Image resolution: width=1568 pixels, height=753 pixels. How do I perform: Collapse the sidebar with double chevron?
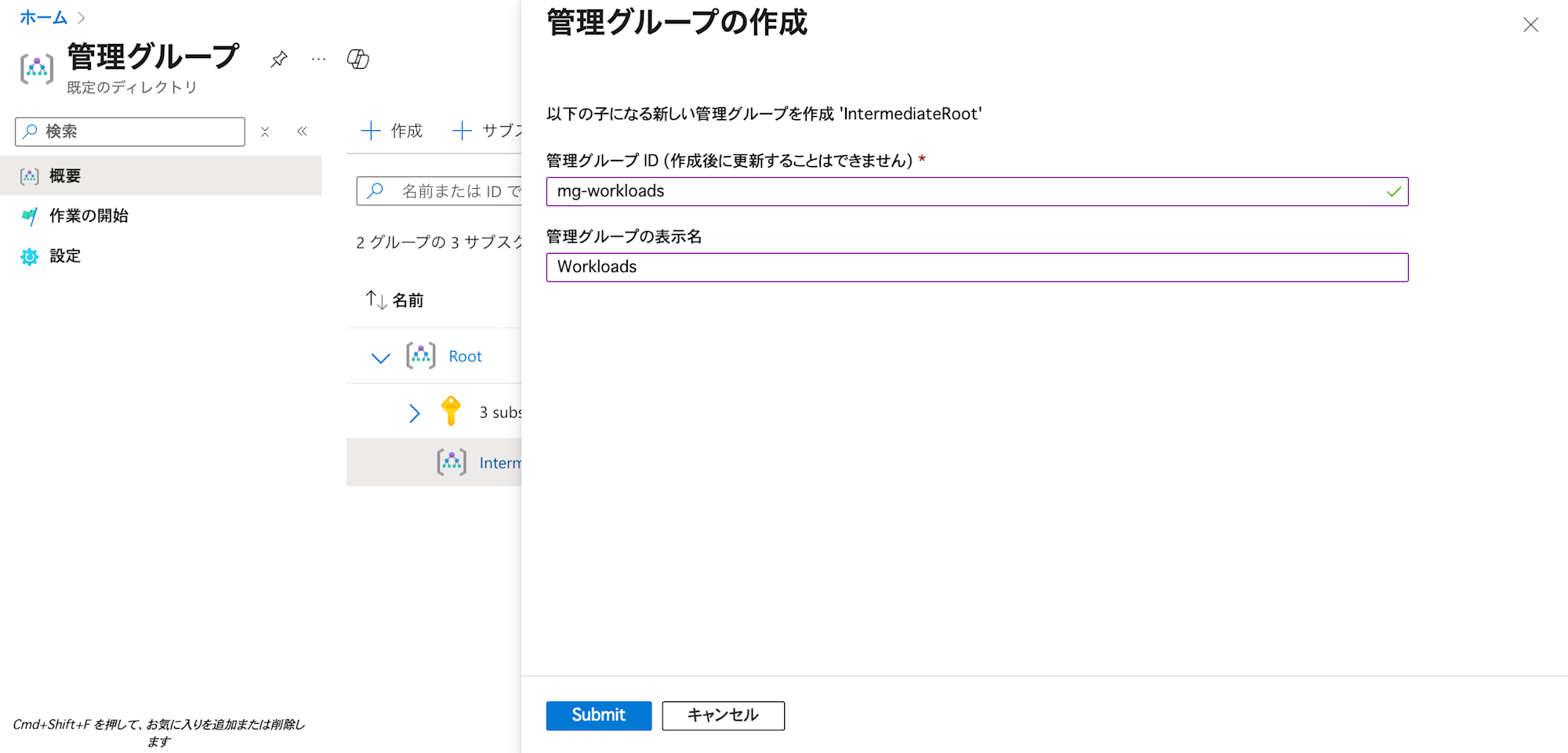pos(302,132)
